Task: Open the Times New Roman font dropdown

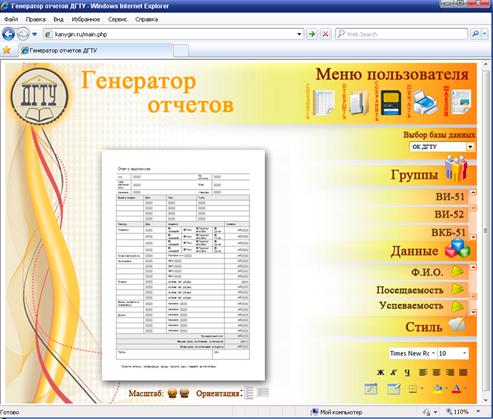Action: [x=413, y=353]
